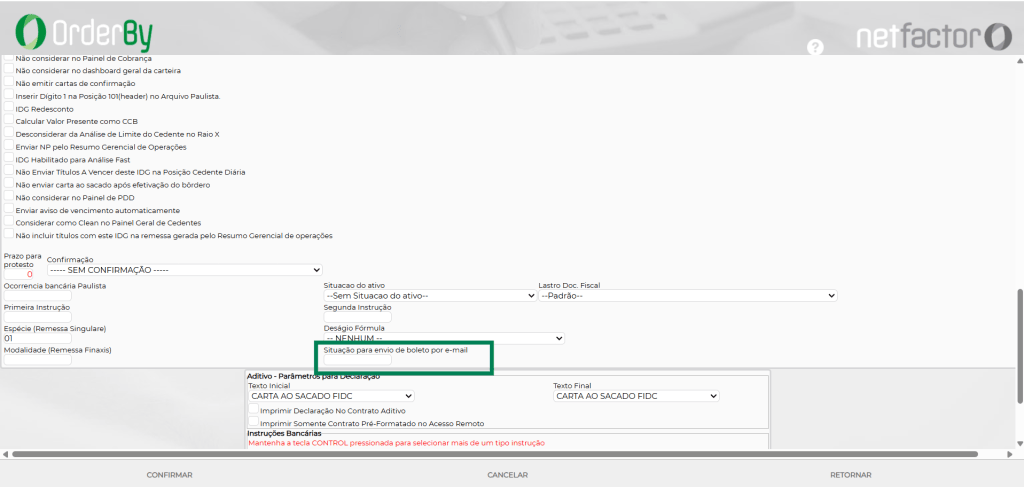Open the 'Lastro Doc. Fiscal' dropdown
The height and width of the screenshot is (487, 1024).
tap(688, 296)
